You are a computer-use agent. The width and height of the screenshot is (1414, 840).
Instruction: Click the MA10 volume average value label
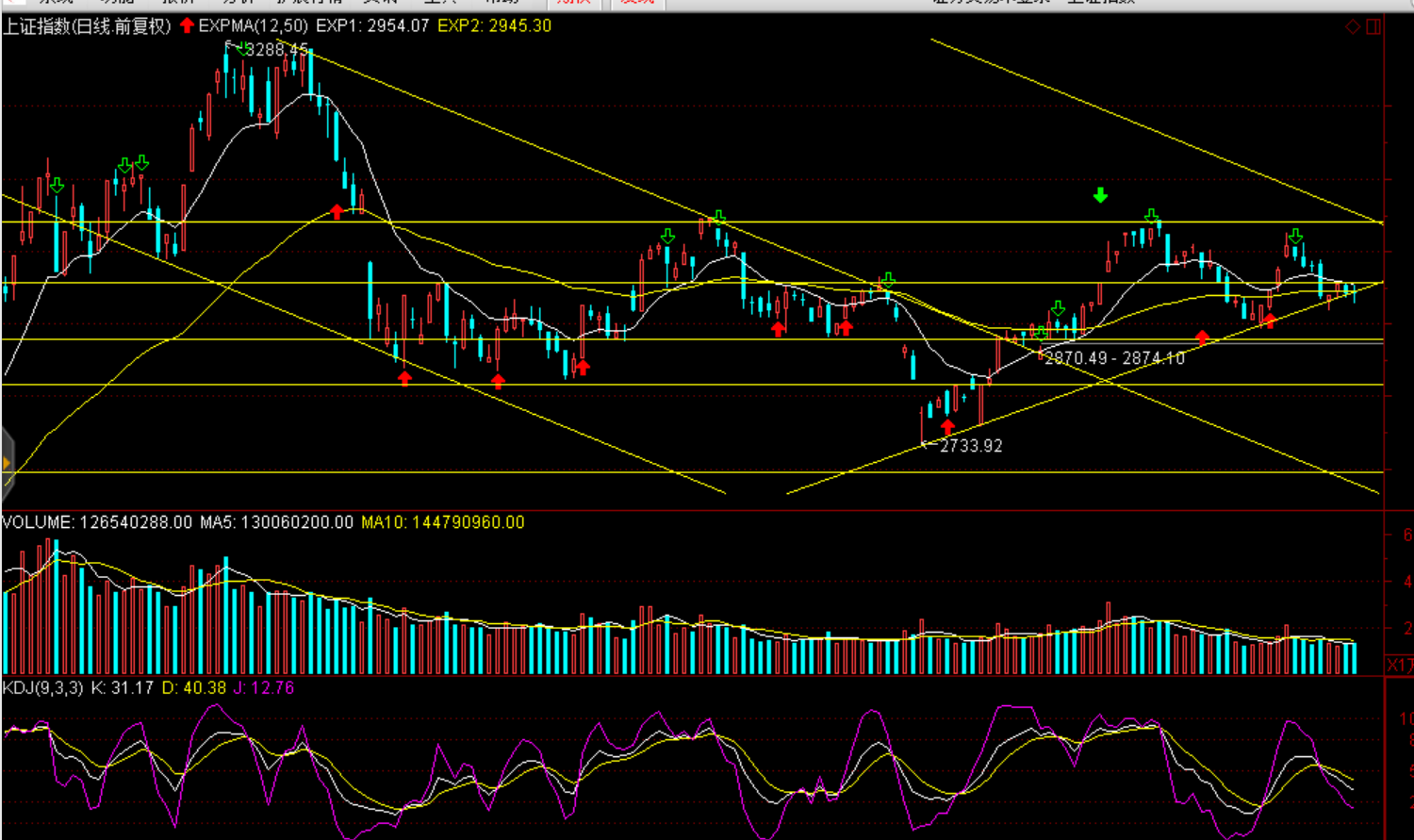442,522
